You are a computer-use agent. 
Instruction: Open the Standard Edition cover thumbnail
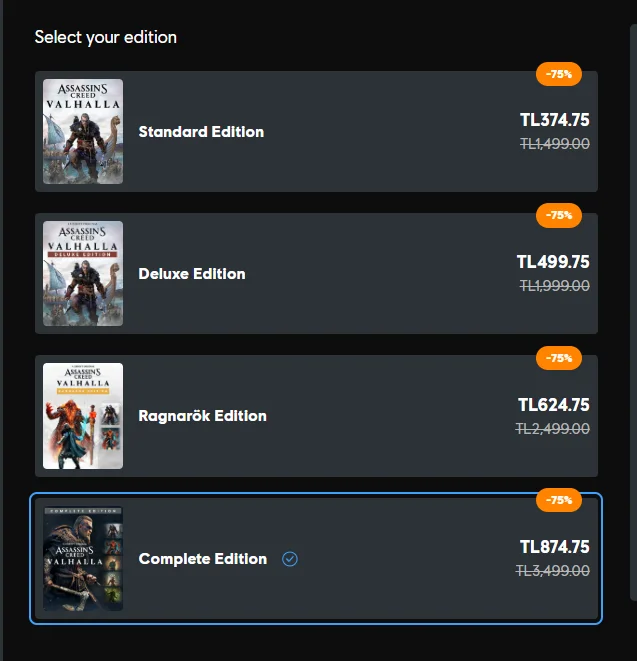(83, 131)
